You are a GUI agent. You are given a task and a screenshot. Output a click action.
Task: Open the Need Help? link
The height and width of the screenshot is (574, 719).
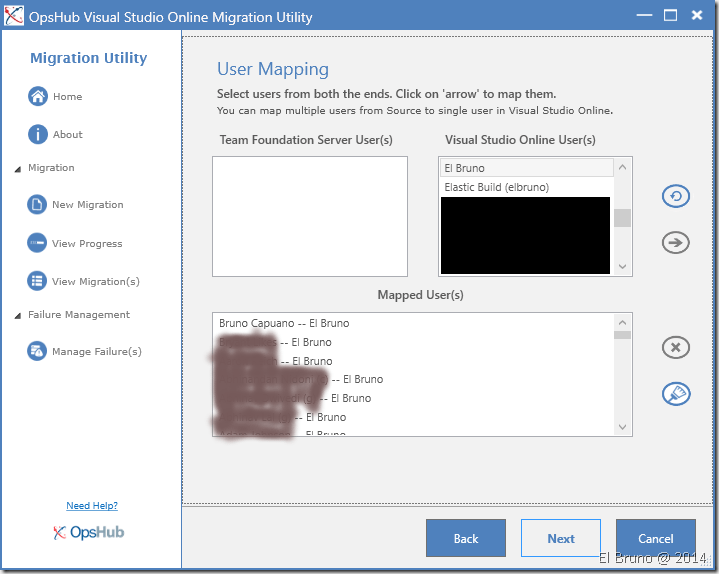point(92,506)
